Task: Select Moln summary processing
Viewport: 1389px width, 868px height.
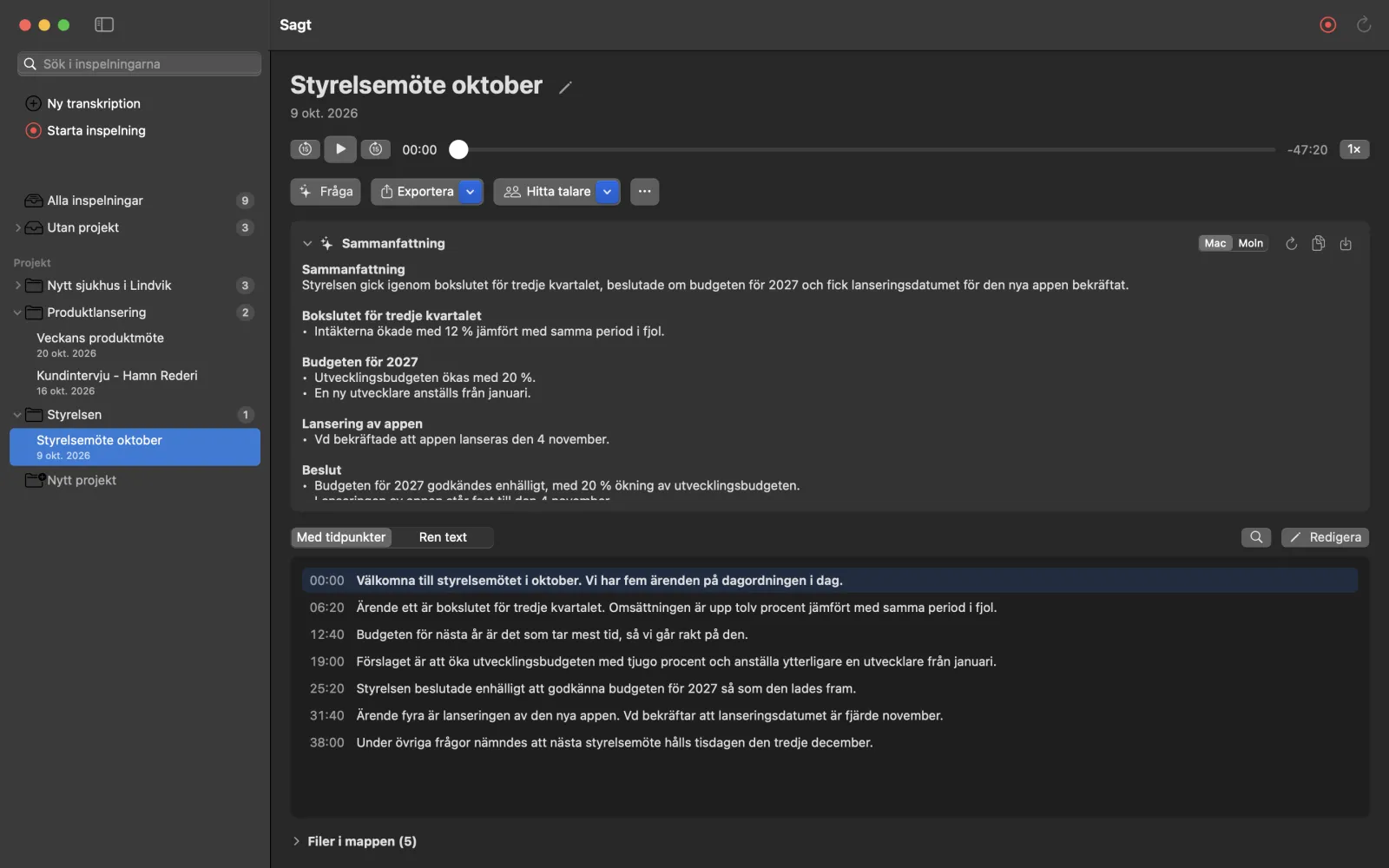Action: coord(1250,244)
